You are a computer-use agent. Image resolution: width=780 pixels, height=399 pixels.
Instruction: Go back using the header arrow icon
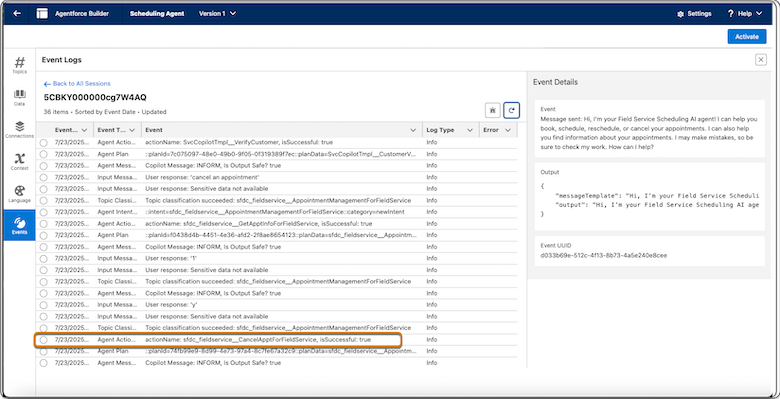[17, 13]
